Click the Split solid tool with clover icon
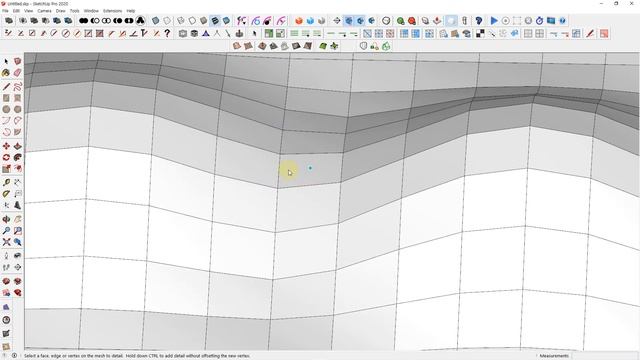 140,20
